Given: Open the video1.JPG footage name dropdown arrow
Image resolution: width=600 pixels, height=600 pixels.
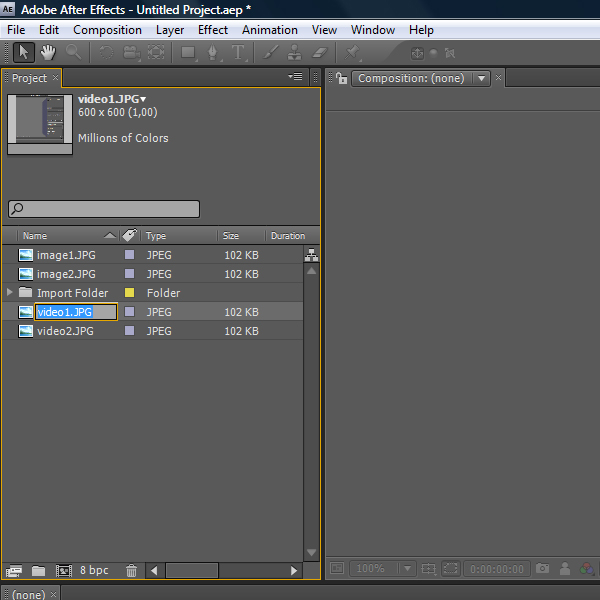Looking at the screenshot, I should (x=143, y=99).
